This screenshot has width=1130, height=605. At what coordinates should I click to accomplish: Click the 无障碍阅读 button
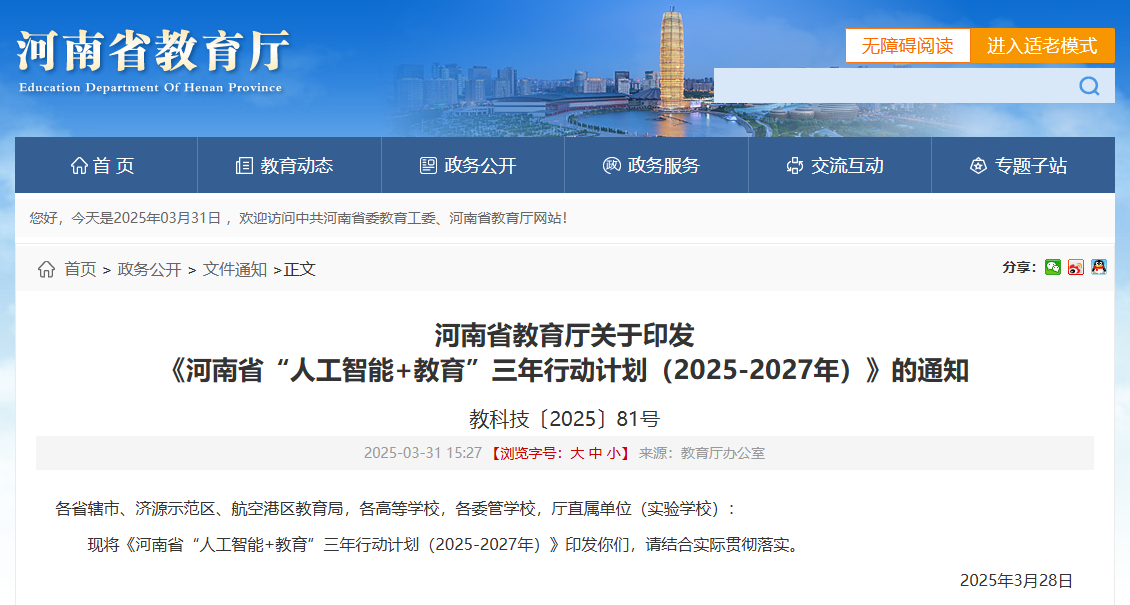pos(908,46)
